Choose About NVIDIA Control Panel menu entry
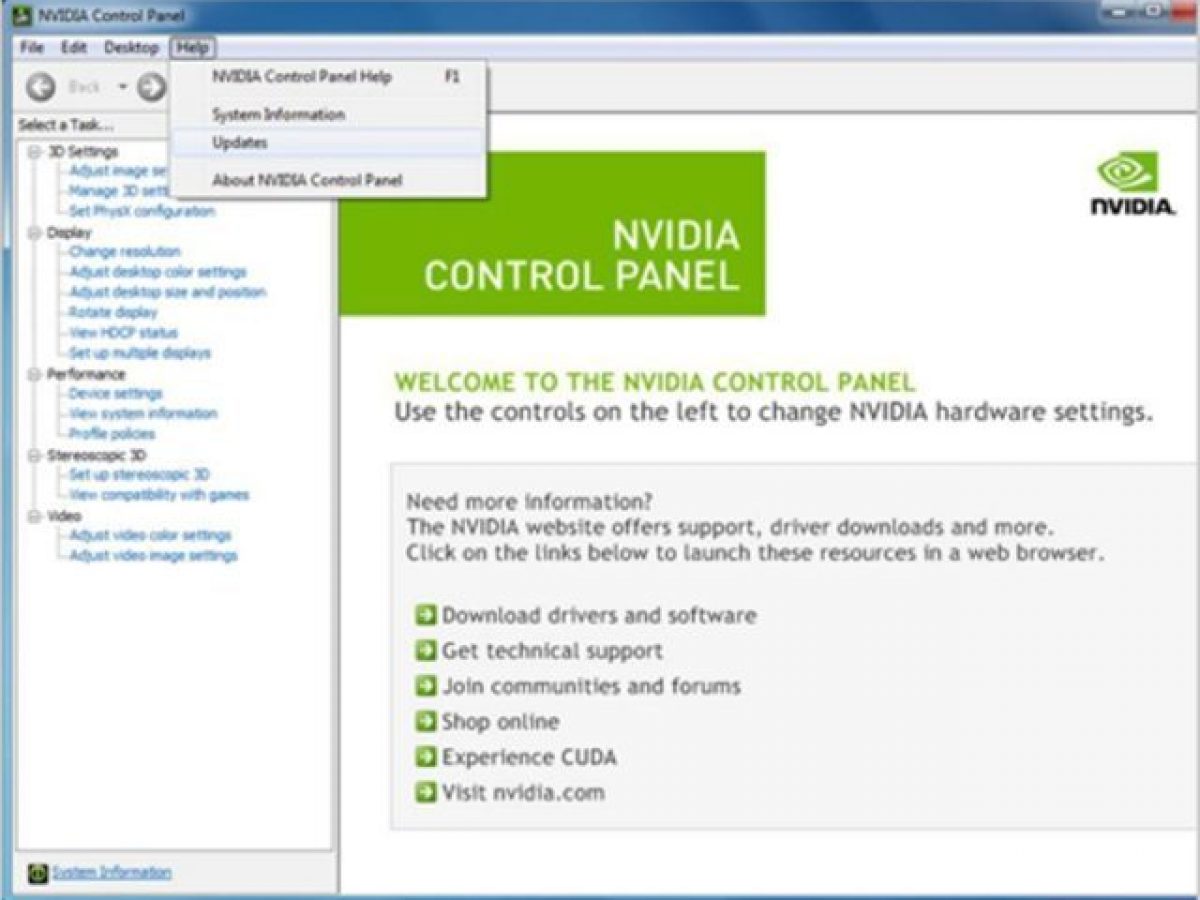Viewport: 1200px width, 900px height. pyautogui.click(x=307, y=181)
